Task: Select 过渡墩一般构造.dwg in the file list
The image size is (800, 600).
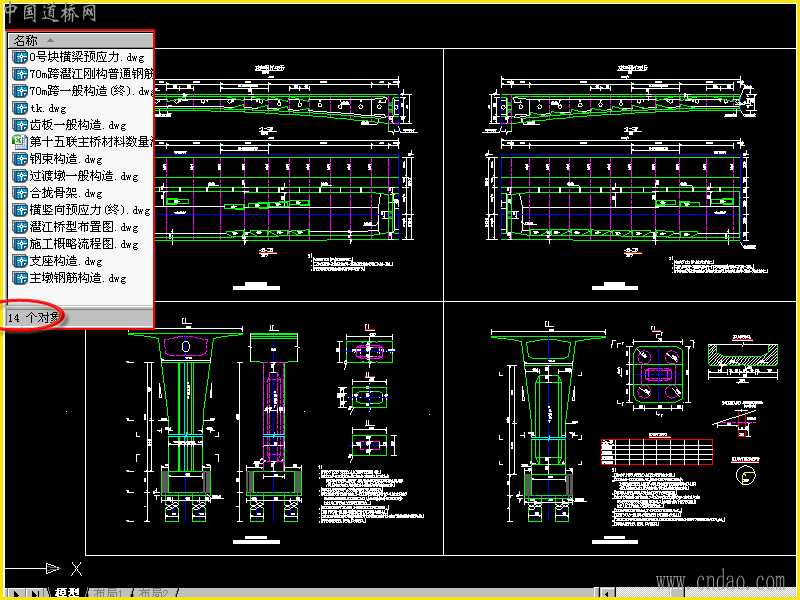Action: click(76, 176)
